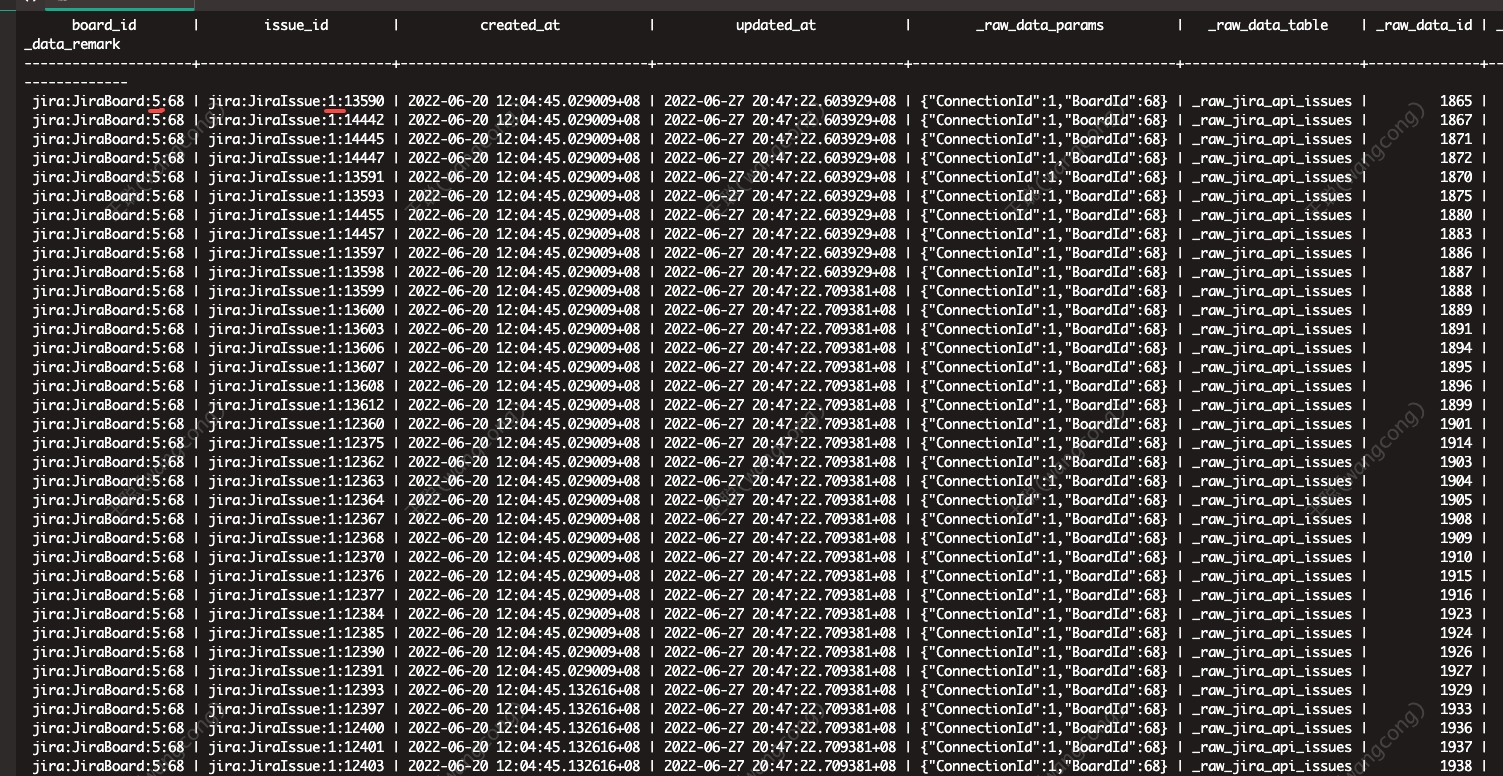This screenshot has width=1503, height=776.
Task: Click the board_id column header
Action: (104, 25)
